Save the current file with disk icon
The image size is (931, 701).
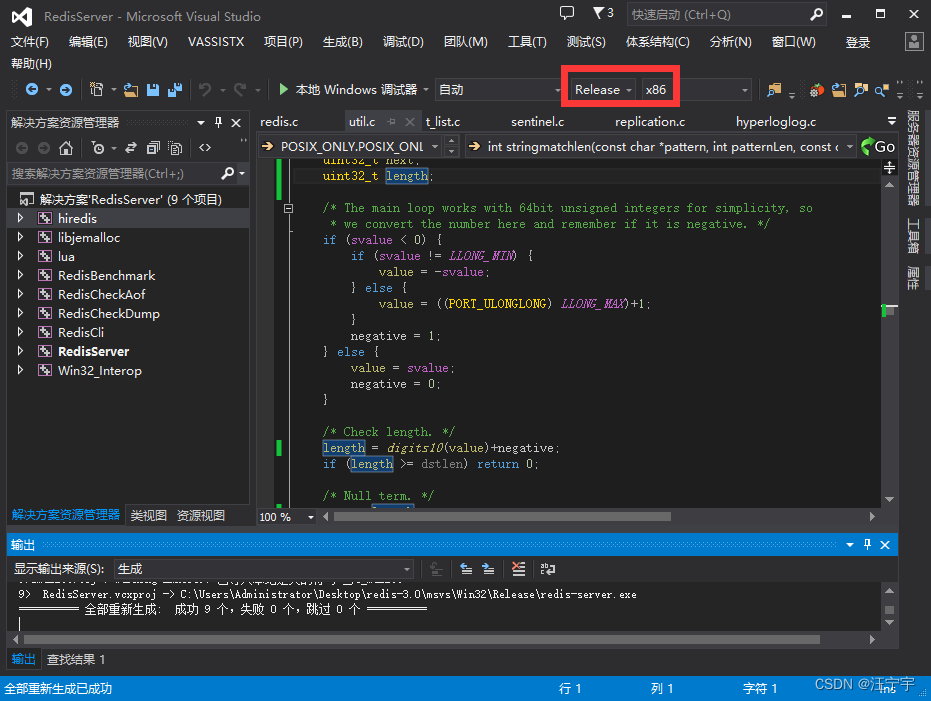(x=153, y=90)
